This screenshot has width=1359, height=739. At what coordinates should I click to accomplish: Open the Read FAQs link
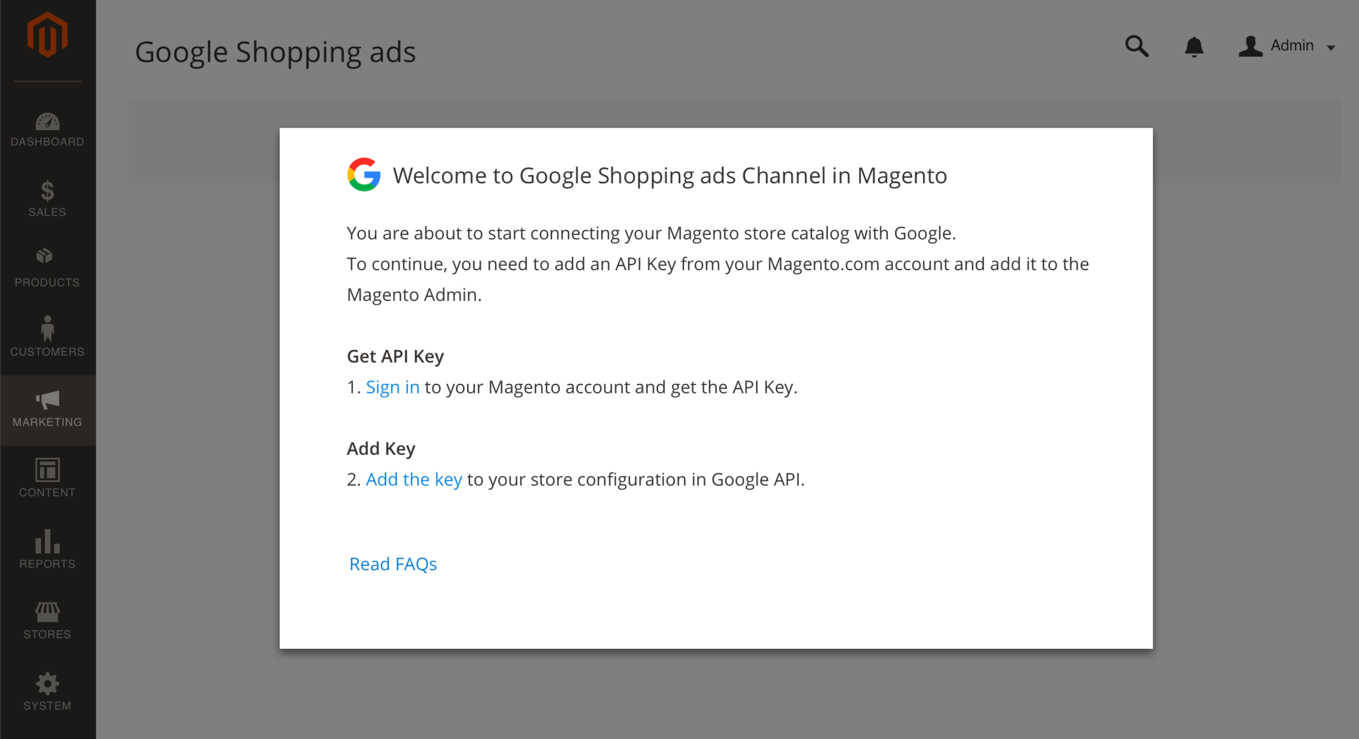pyautogui.click(x=393, y=564)
